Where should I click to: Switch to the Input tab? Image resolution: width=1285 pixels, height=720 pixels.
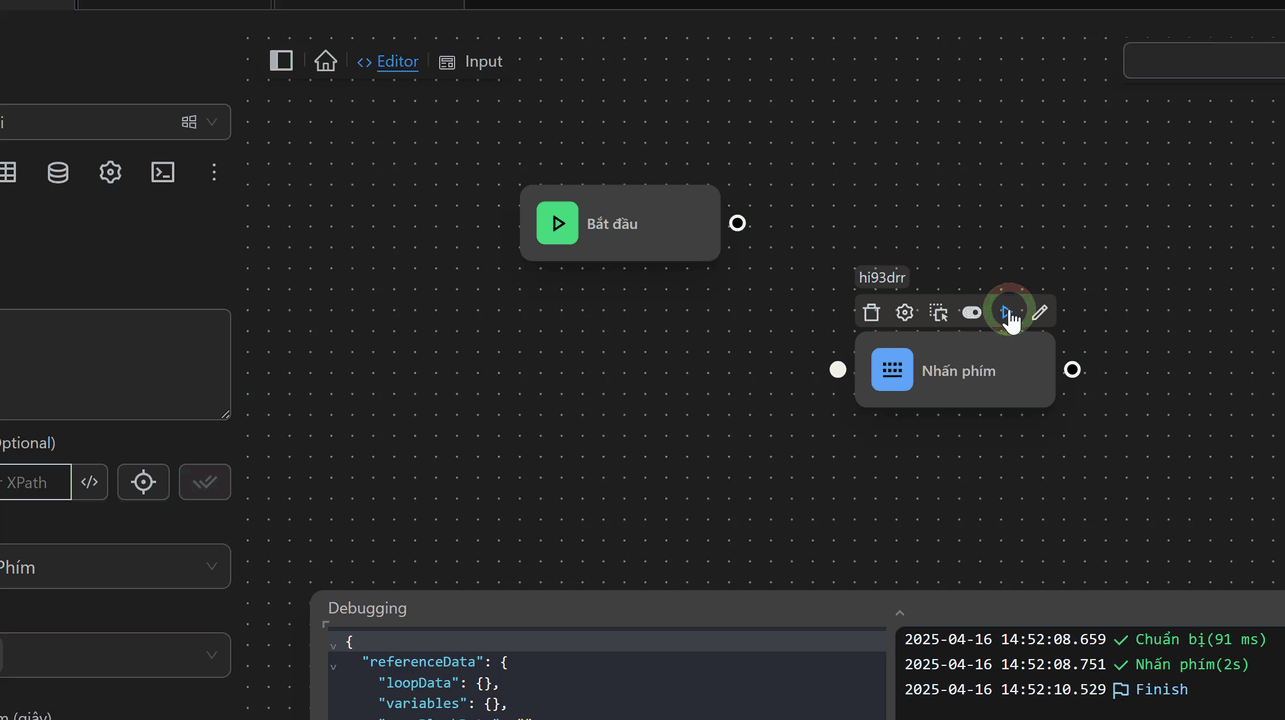(483, 62)
